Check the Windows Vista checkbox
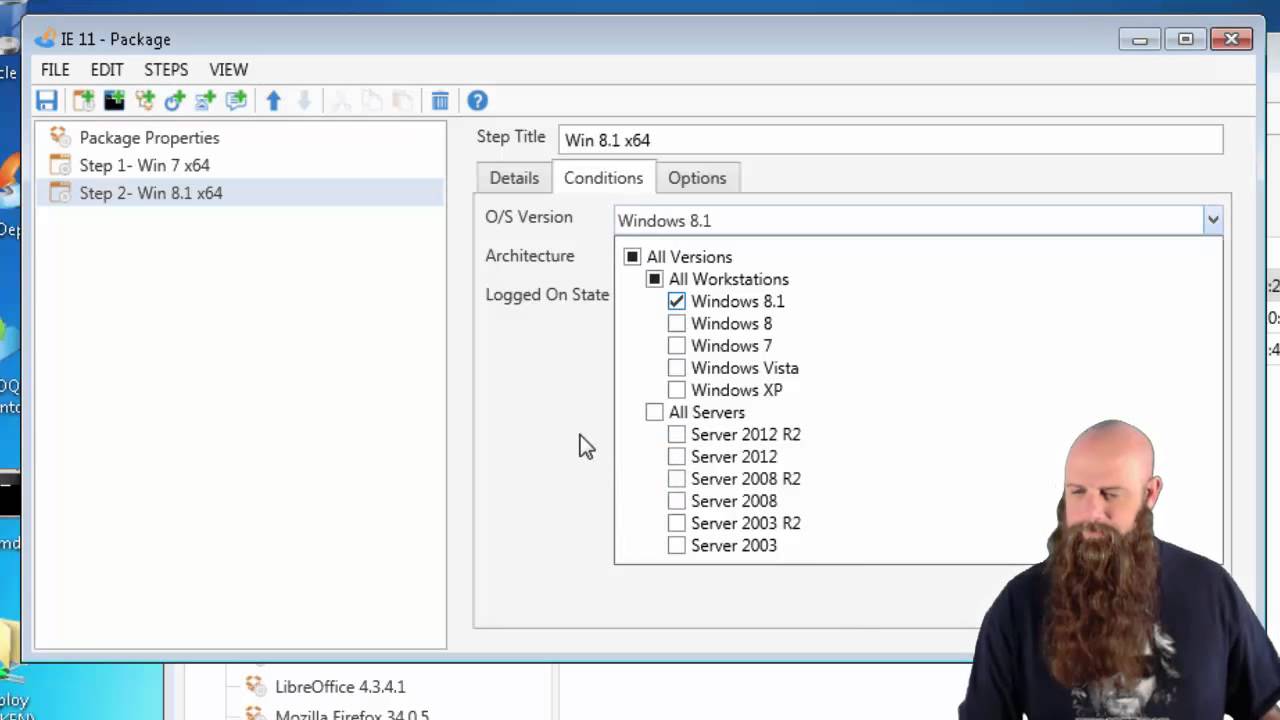Image resolution: width=1280 pixels, height=720 pixels. (x=676, y=368)
